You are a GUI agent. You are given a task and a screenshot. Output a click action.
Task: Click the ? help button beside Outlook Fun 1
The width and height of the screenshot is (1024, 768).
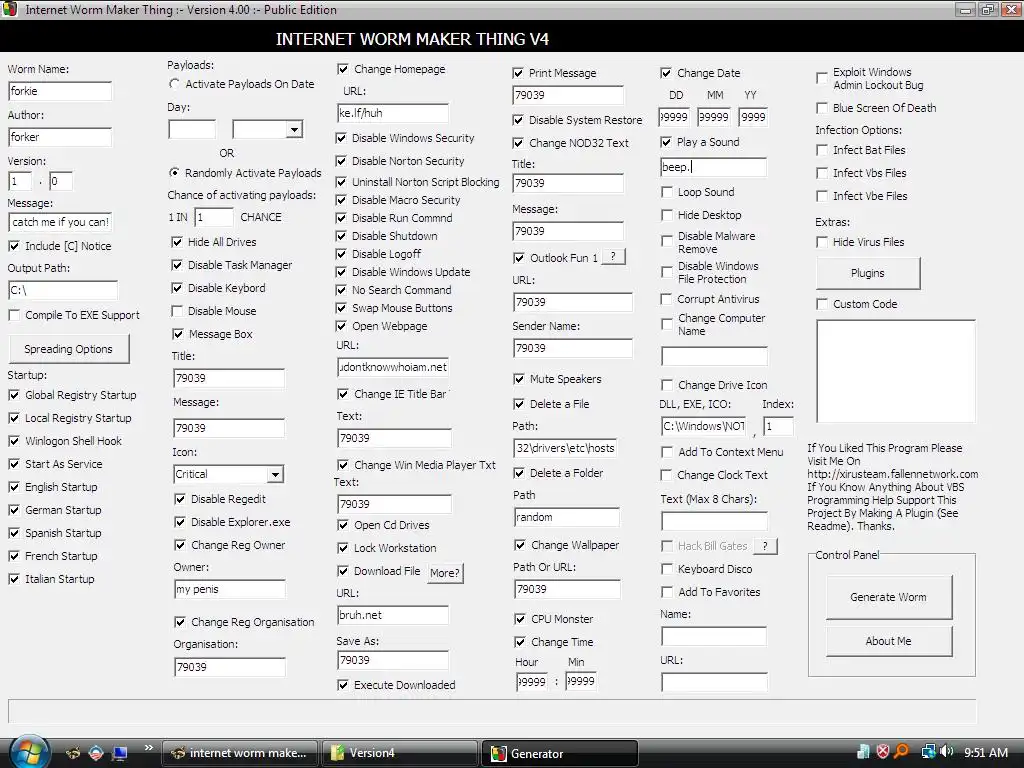coord(613,257)
